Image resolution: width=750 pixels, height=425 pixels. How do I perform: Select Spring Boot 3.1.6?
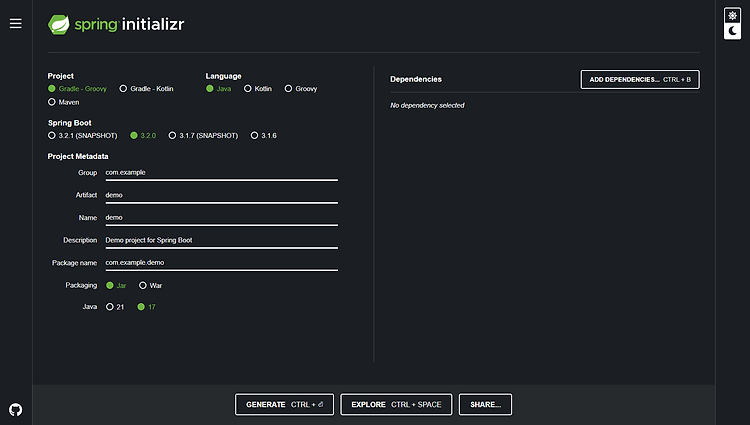pyautogui.click(x=264, y=135)
